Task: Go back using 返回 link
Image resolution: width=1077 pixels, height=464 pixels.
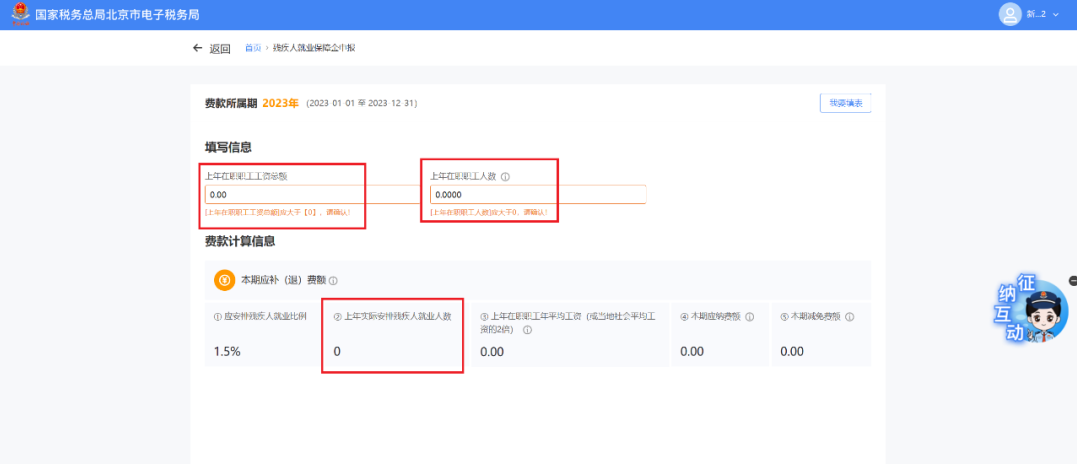Action: pyautogui.click(x=220, y=49)
